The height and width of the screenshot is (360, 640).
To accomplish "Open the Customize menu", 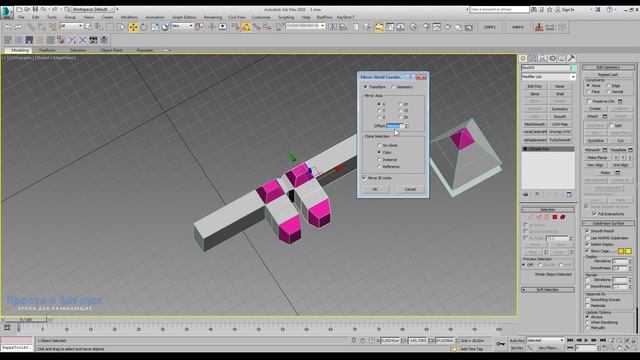I will (x=261, y=18).
